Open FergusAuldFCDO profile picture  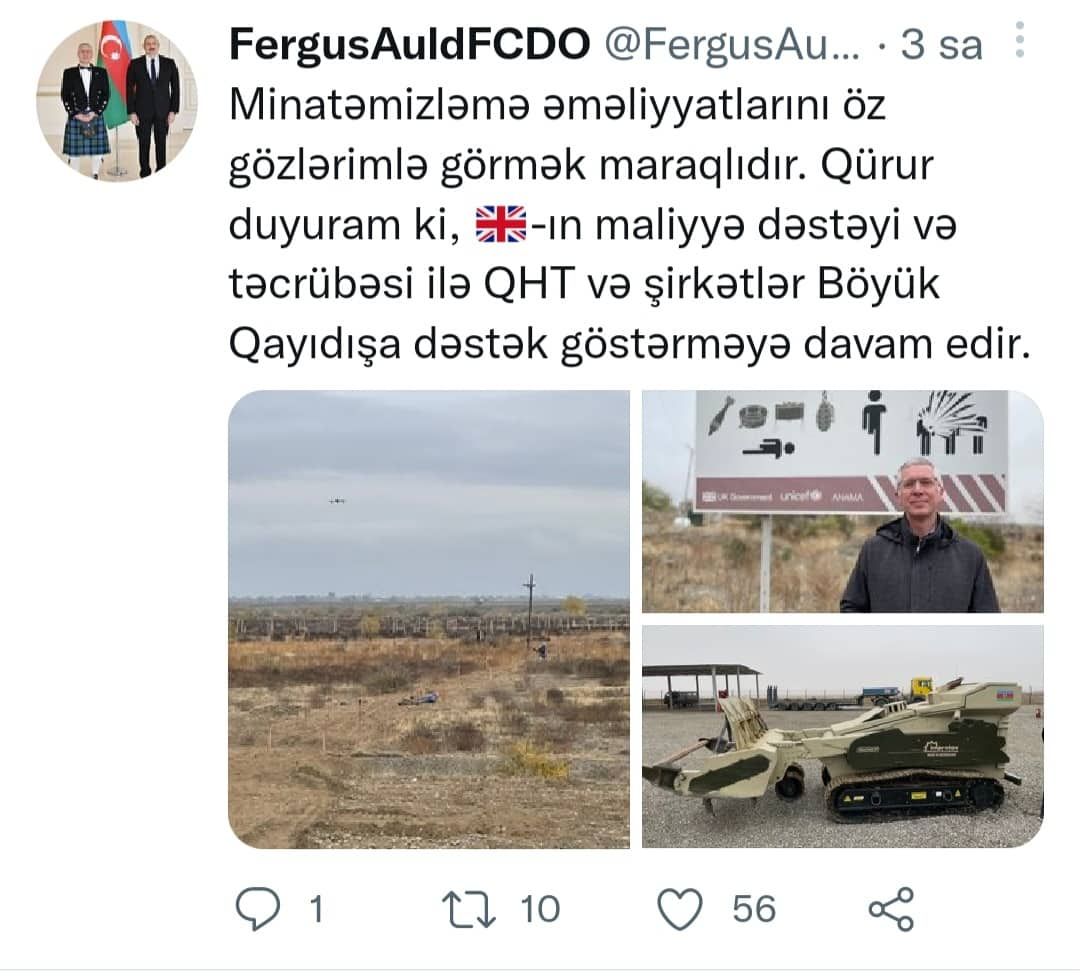117,101
